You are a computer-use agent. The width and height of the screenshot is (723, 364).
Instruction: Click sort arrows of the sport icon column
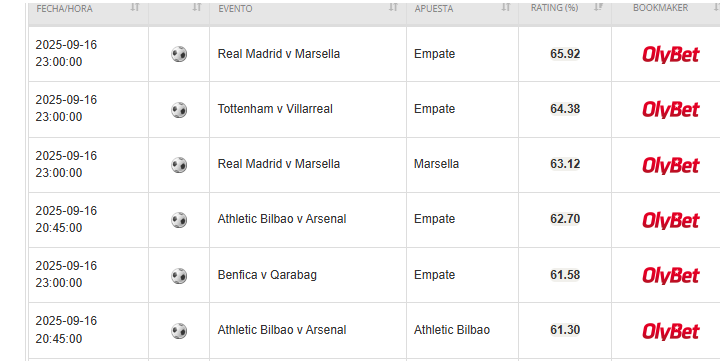point(197,7)
